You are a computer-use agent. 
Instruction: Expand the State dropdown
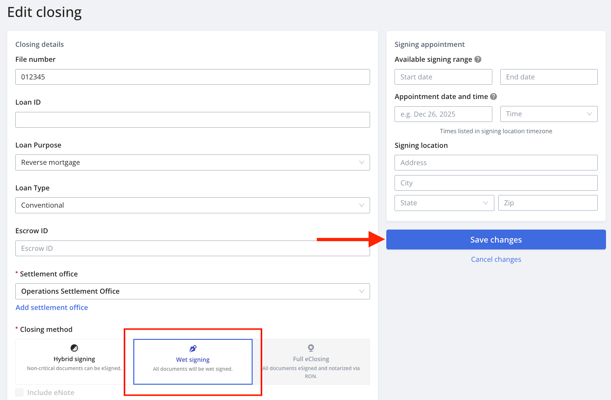click(443, 203)
